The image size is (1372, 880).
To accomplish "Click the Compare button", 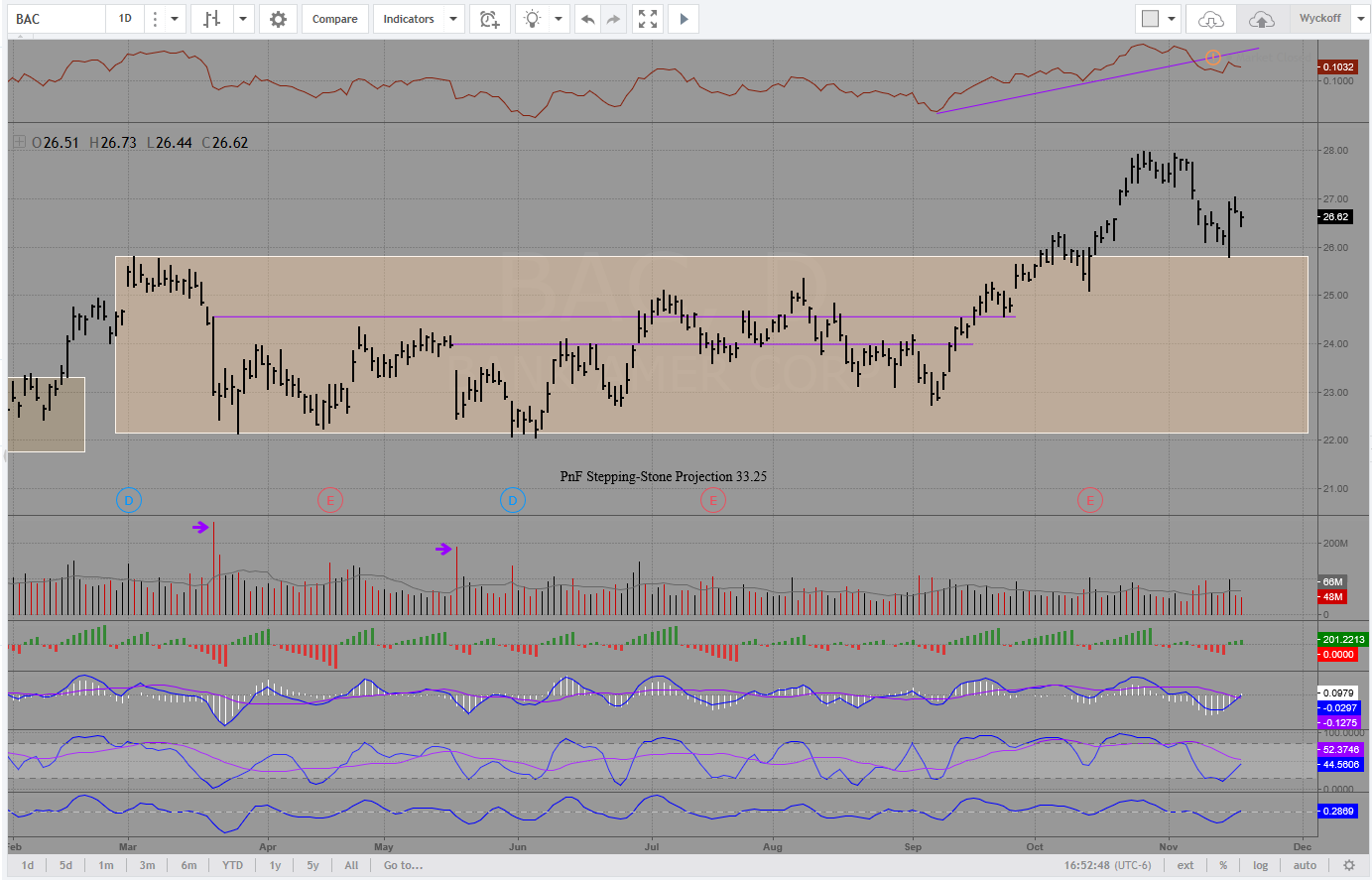I will pos(334,19).
